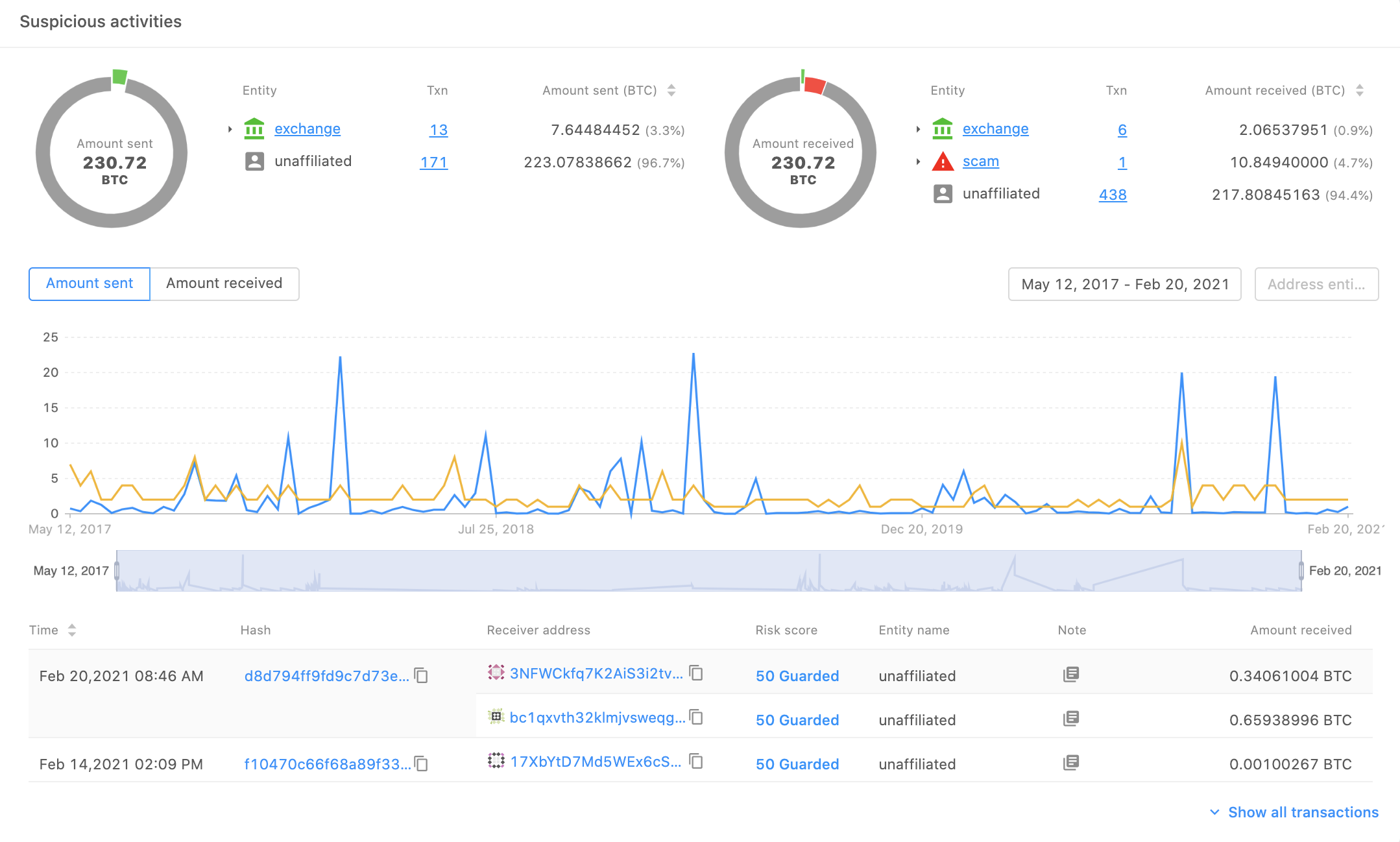Copy address bc1qxvth32klmjvsweqg...
The image size is (1400, 842).
696,718
